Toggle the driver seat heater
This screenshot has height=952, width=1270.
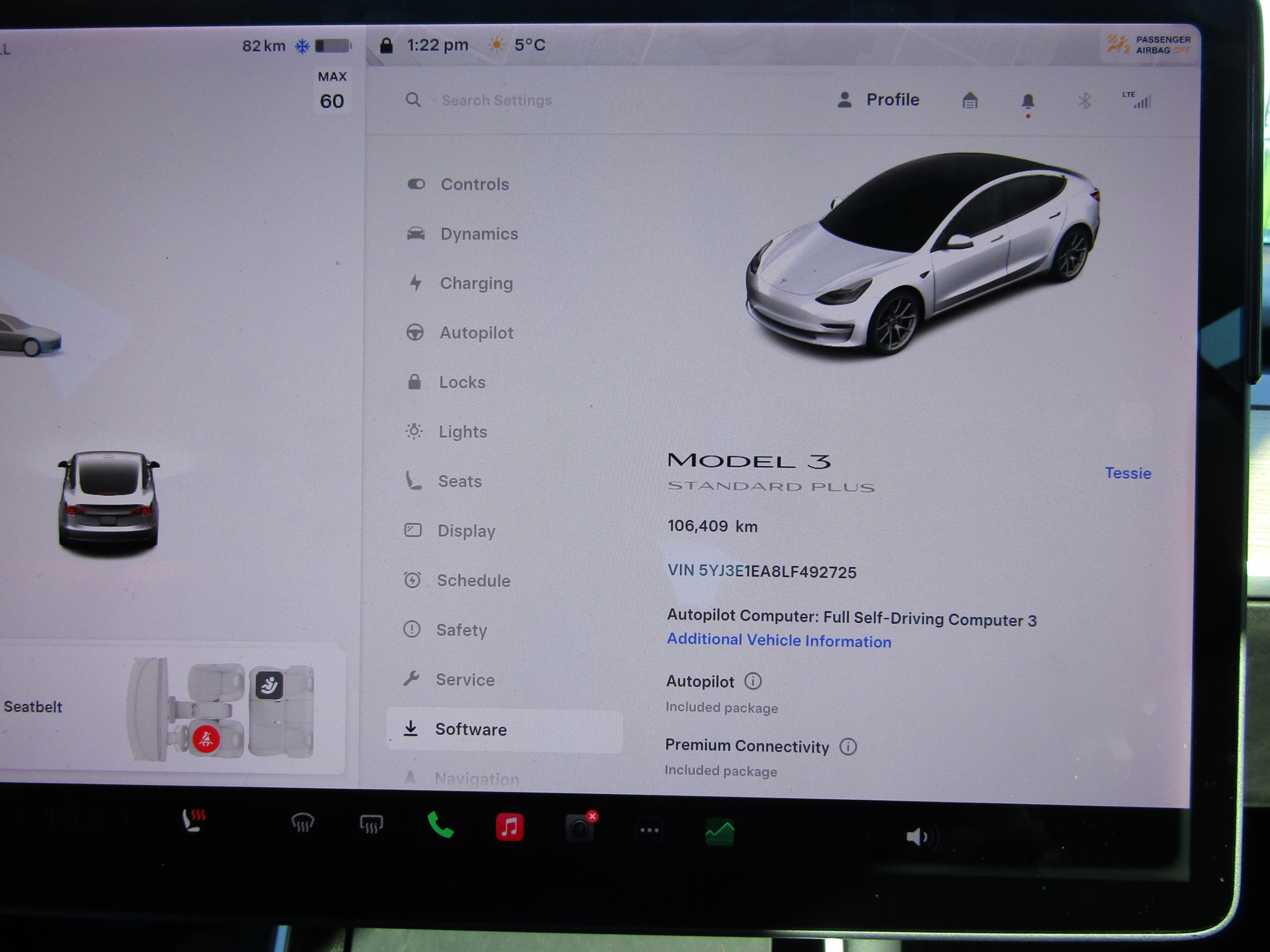pyautogui.click(x=193, y=820)
